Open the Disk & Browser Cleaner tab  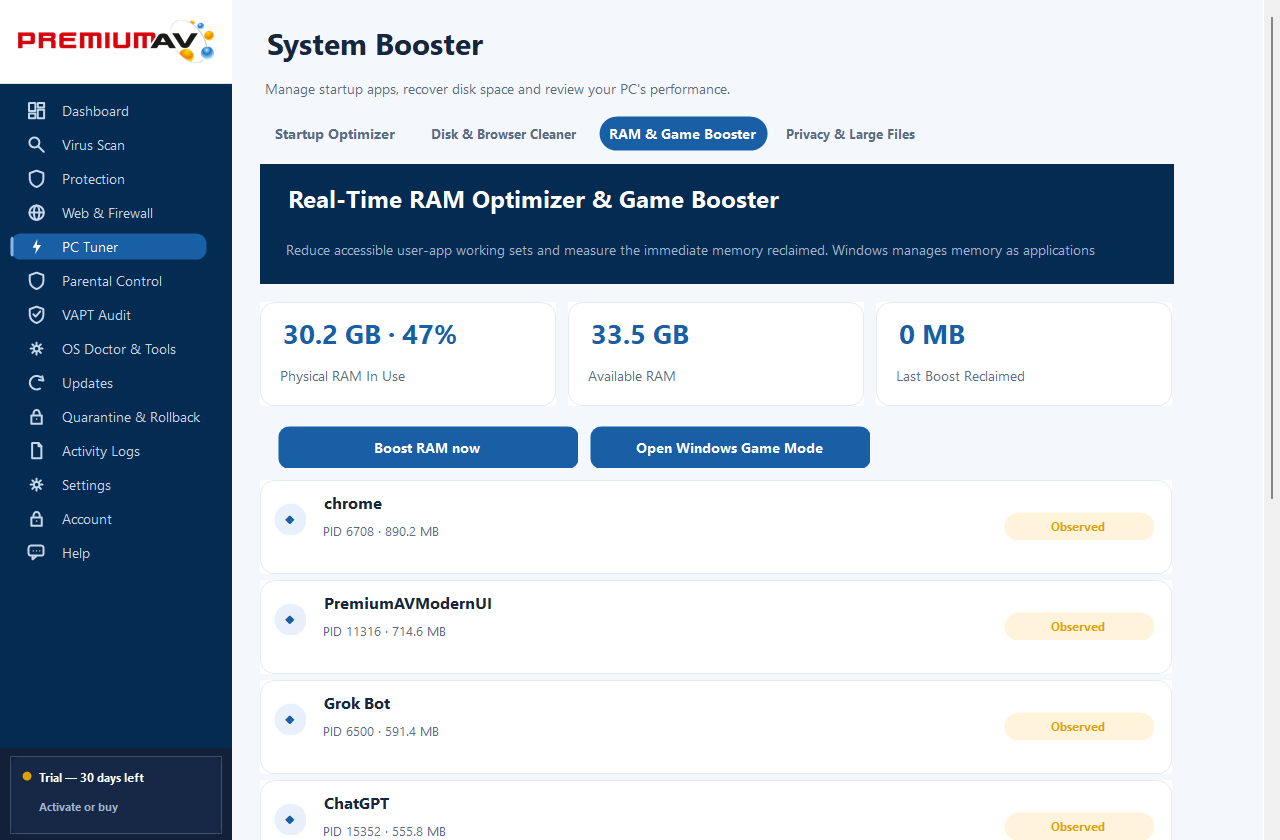504,134
